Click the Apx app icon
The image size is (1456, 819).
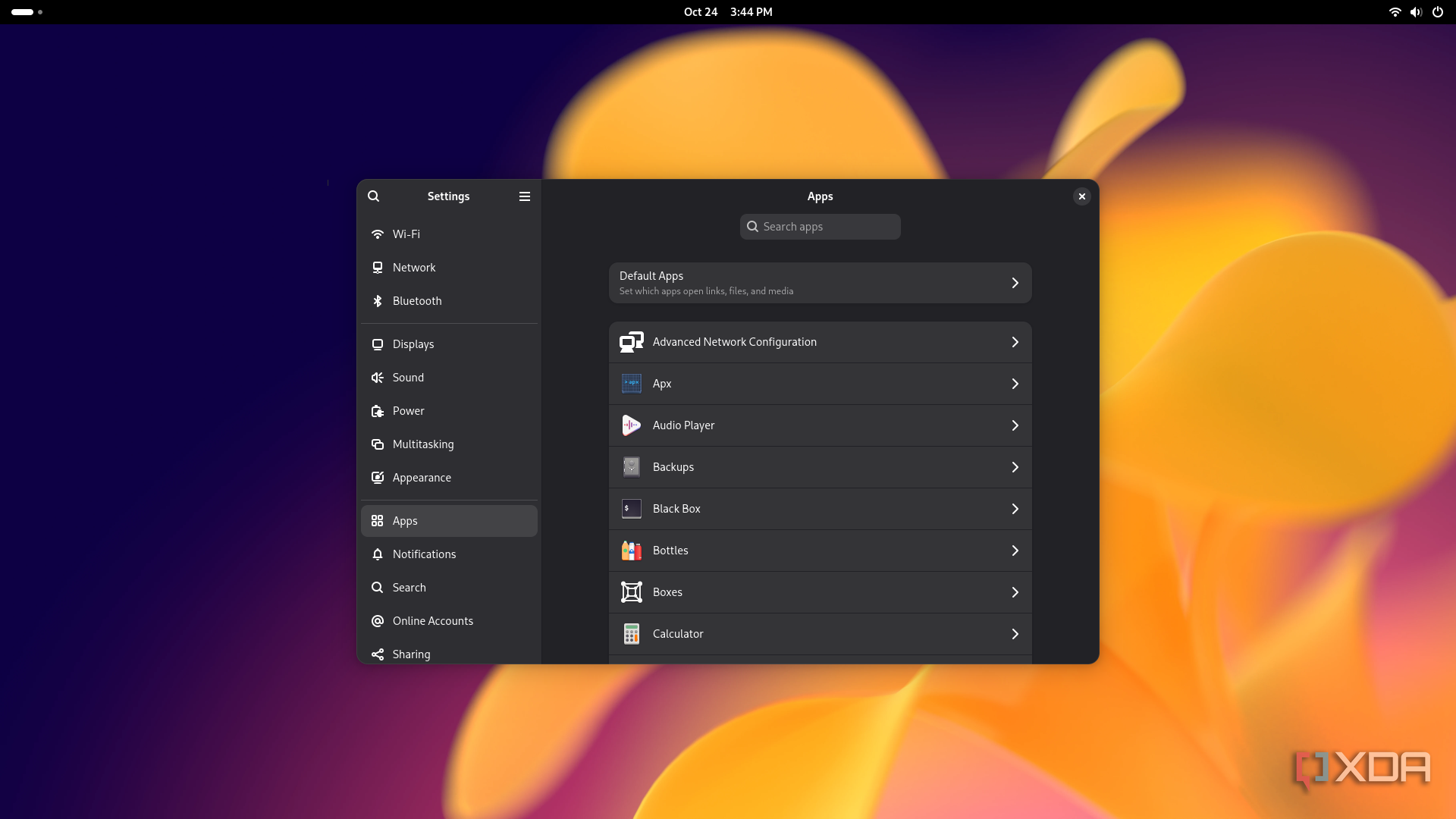pyautogui.click(x=632, y=384)
